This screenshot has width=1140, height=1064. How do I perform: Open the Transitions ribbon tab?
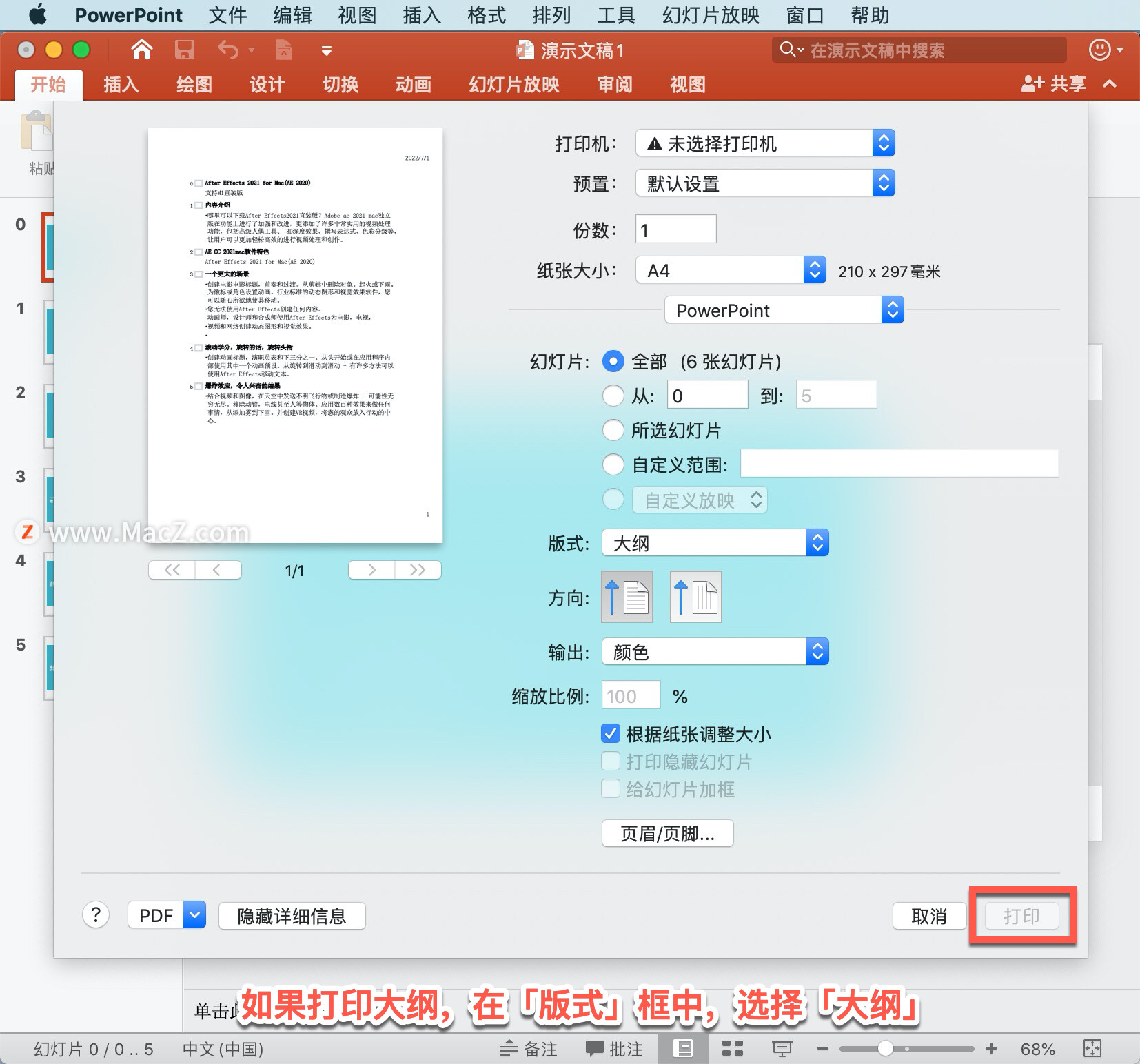pyautogui.click(x=340, y=85)
